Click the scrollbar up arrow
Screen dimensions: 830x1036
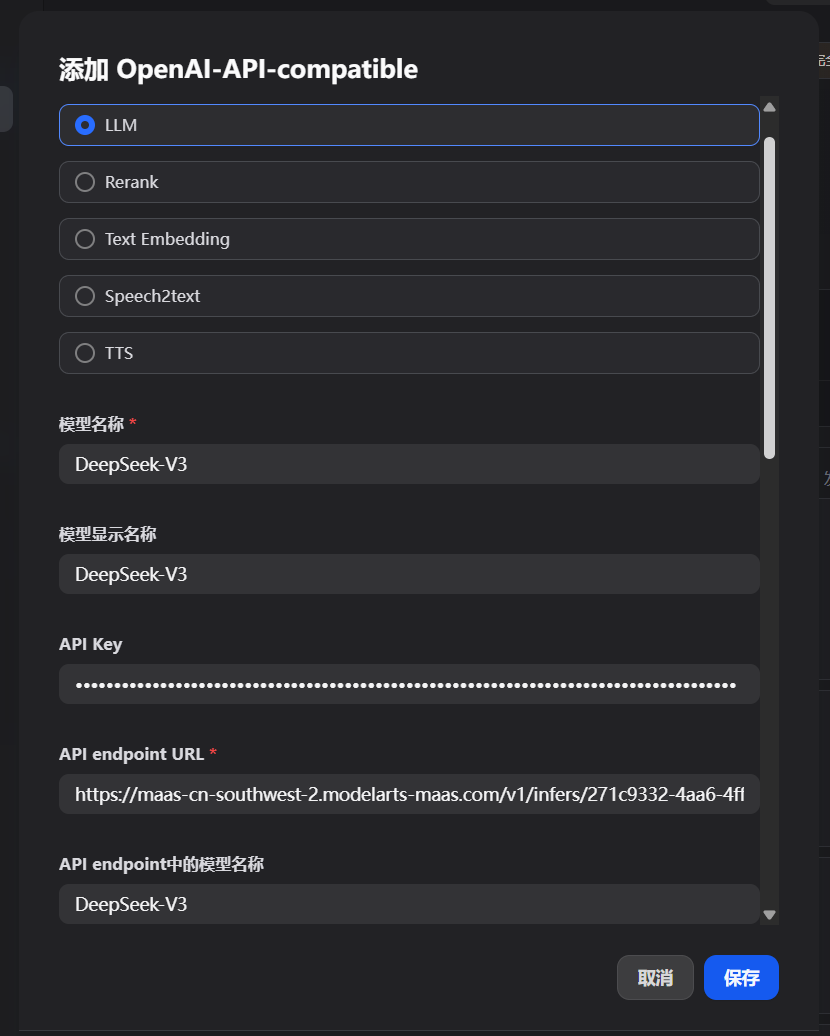point(769,107)
